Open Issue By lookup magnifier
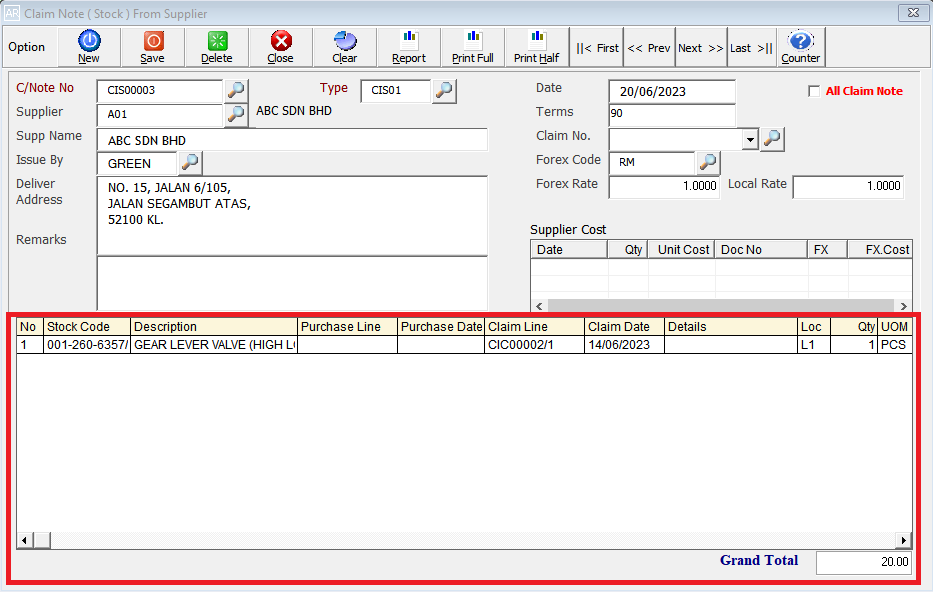 click(190, 162)
